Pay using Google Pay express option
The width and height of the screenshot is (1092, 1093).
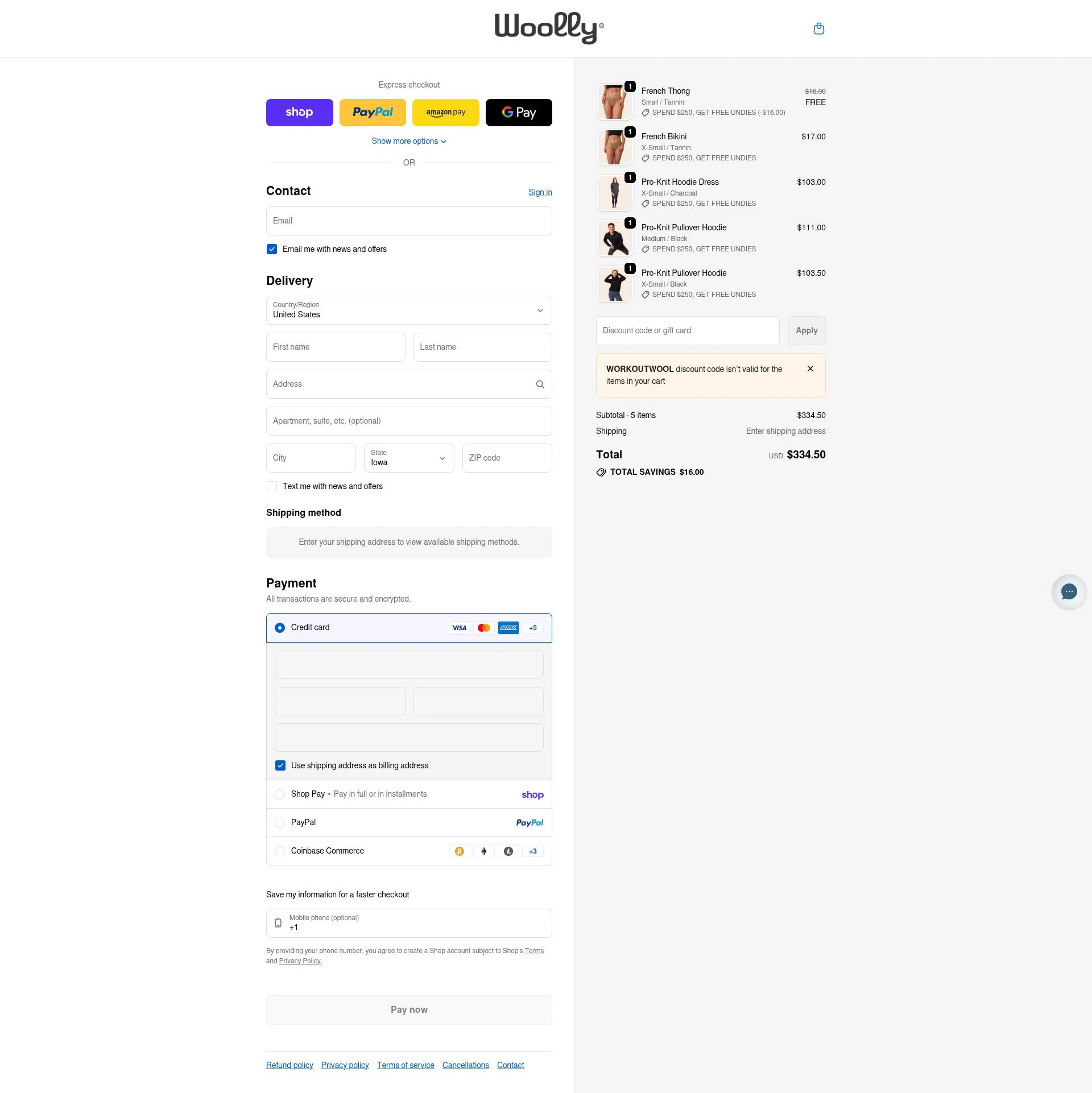tap(518, 112)
